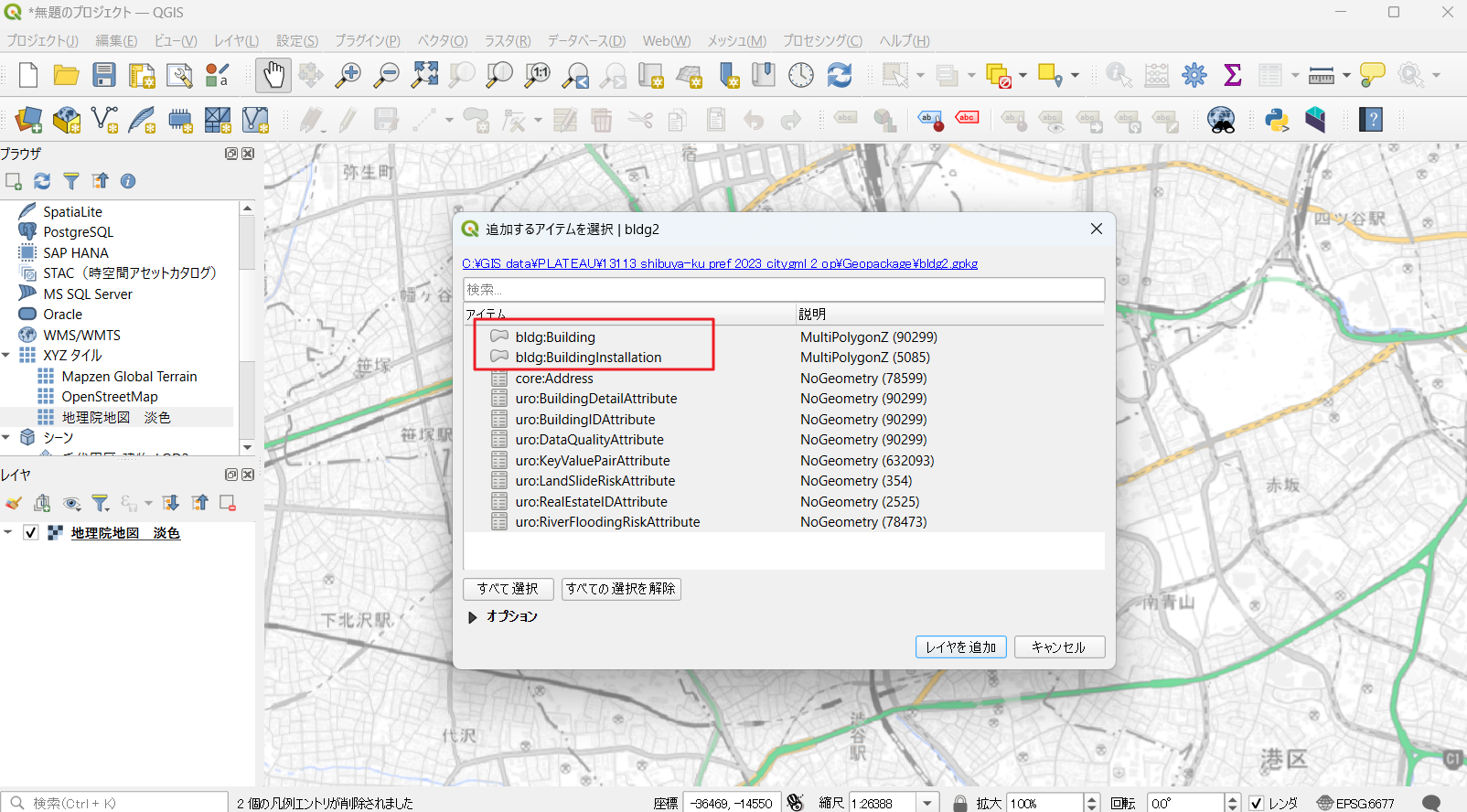
Task: Open the deselect features dropdown arrow
Action: [x=1023, y=75]
